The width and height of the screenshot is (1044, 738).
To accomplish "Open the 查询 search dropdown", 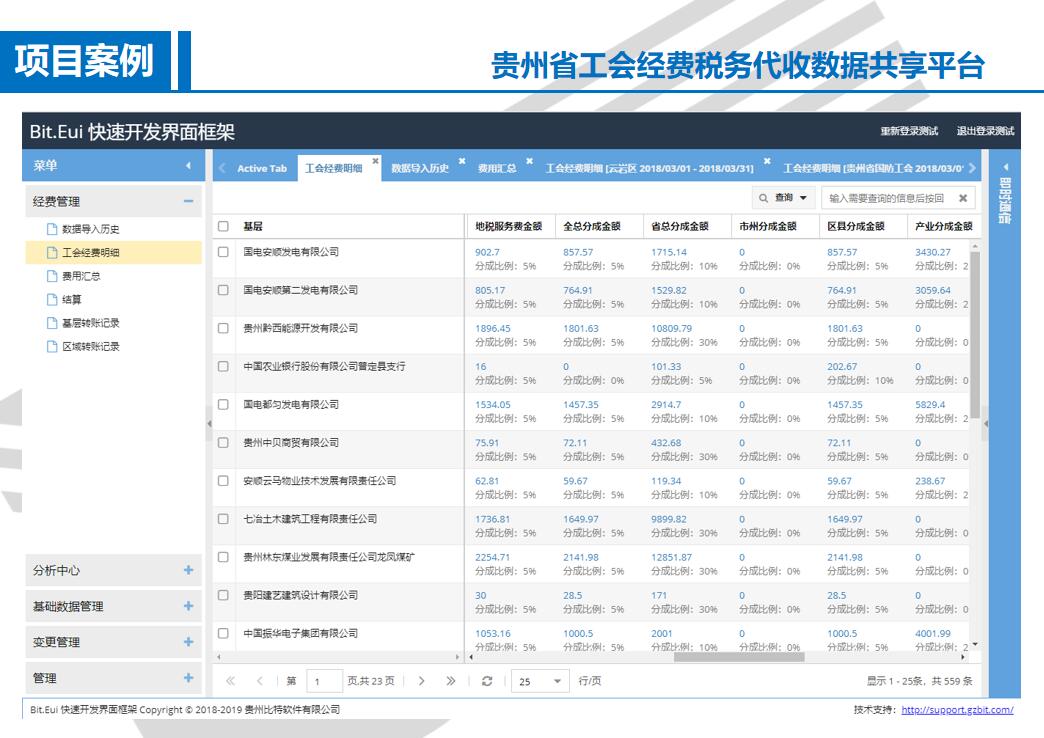I will click(784, 198).
